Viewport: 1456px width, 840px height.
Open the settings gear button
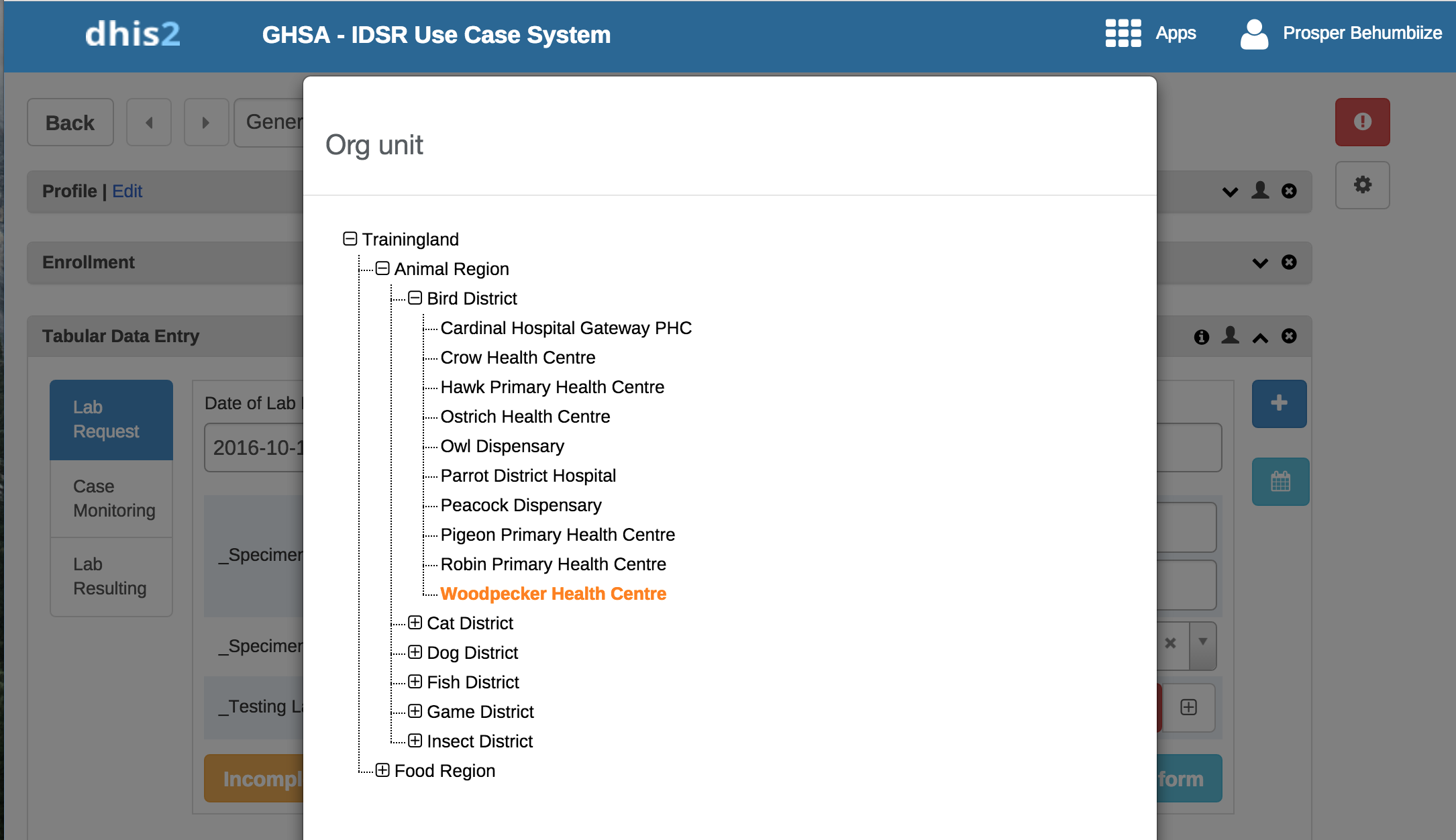tap(1362, 185)
